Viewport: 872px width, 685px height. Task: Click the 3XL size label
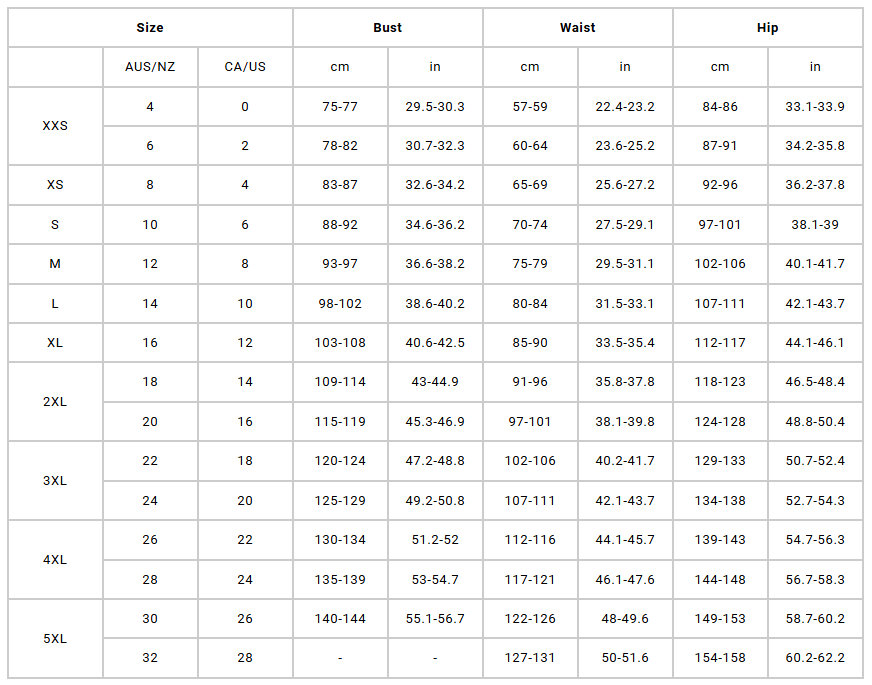56,481
